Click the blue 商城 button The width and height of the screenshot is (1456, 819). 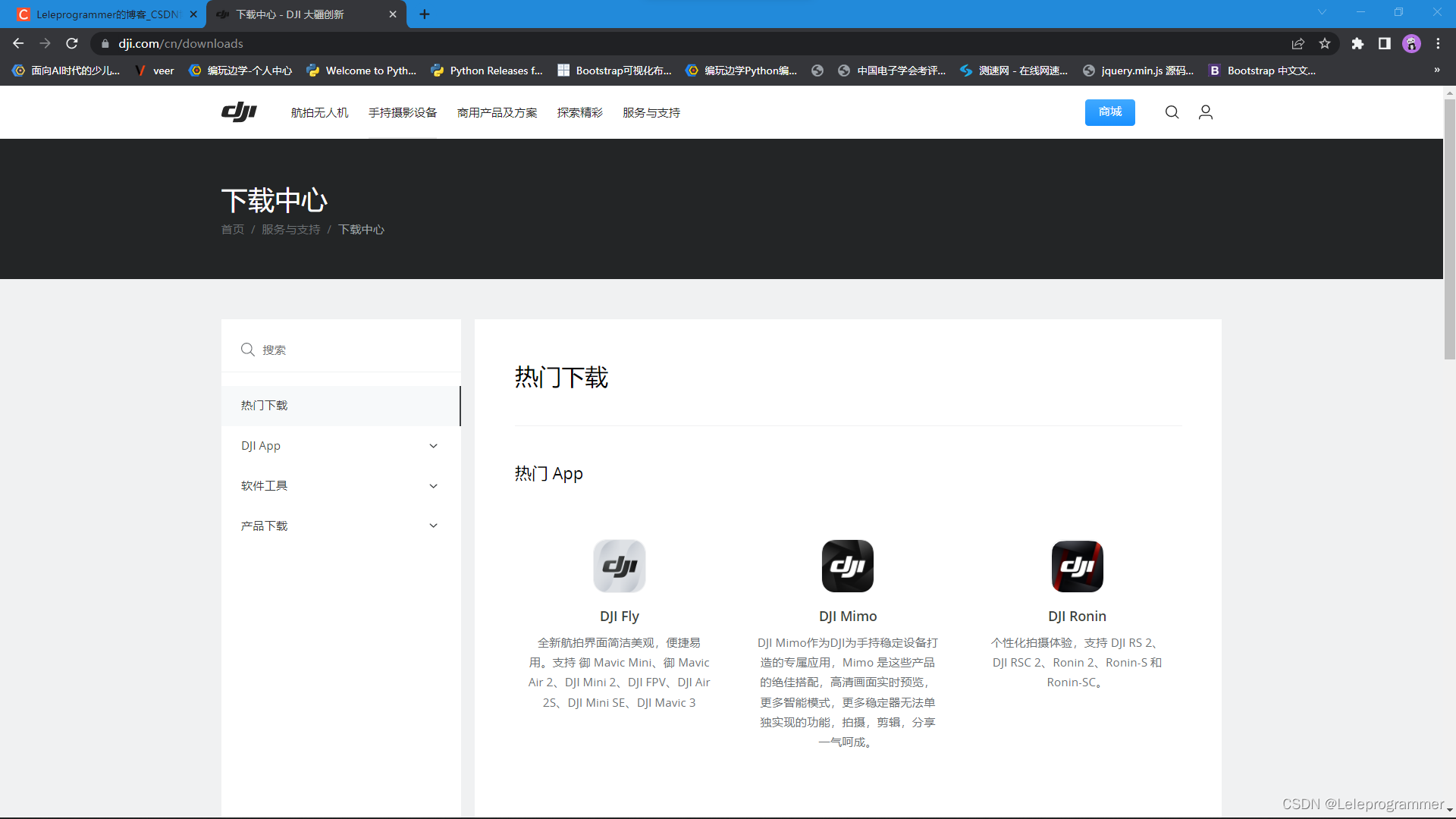tap(1109, 112)
